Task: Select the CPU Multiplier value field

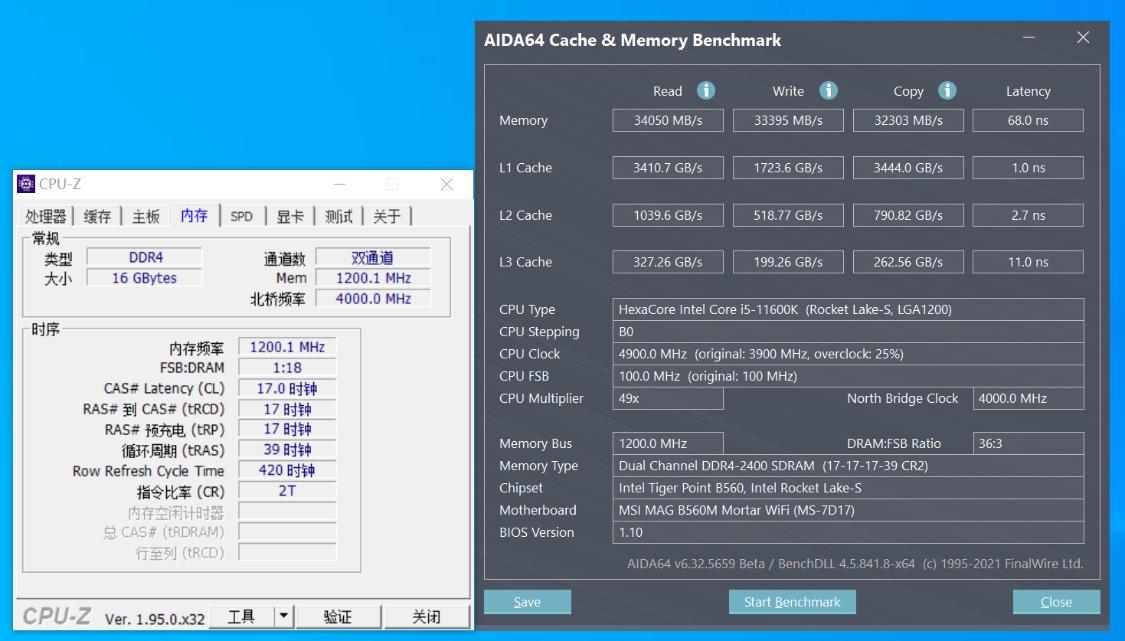Action: click(668, 398)
